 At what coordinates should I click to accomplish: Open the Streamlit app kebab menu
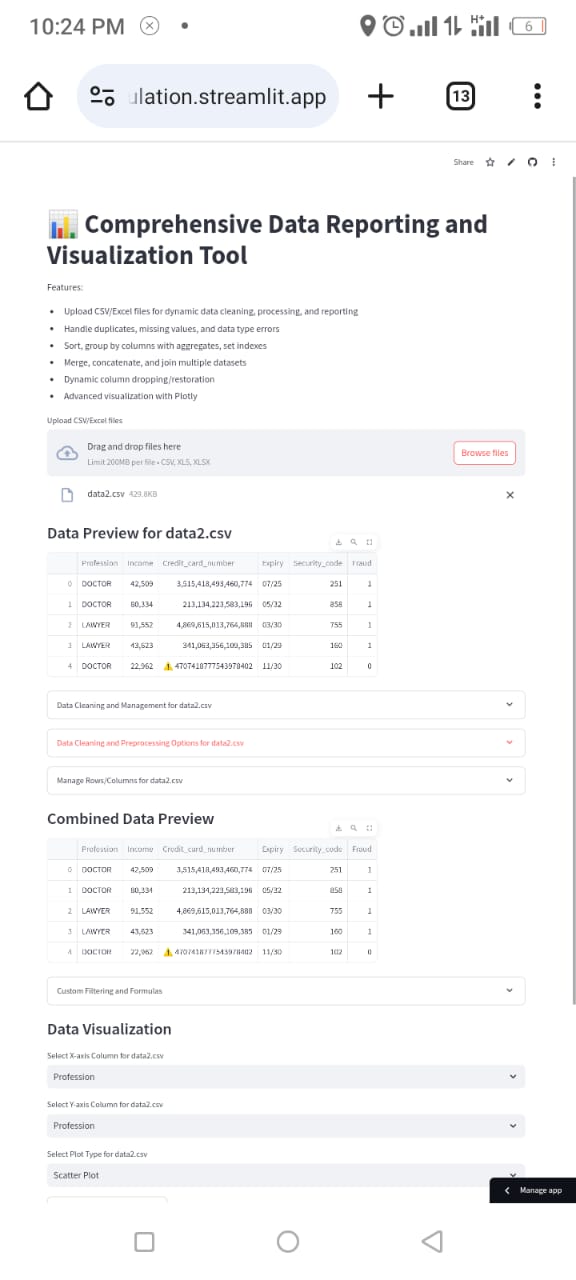(553, 162)
